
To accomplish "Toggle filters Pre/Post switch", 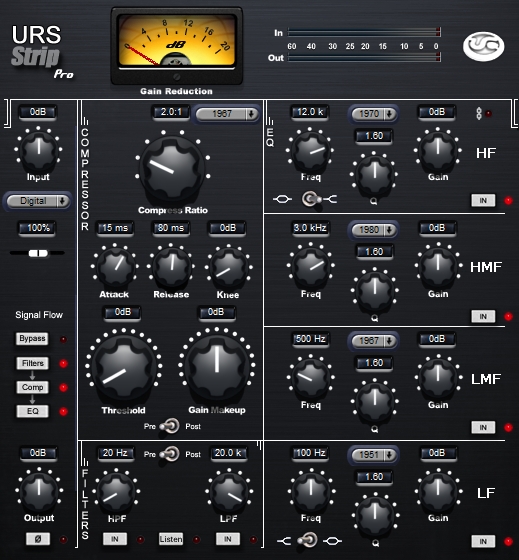I will click(x=170, y=454).
